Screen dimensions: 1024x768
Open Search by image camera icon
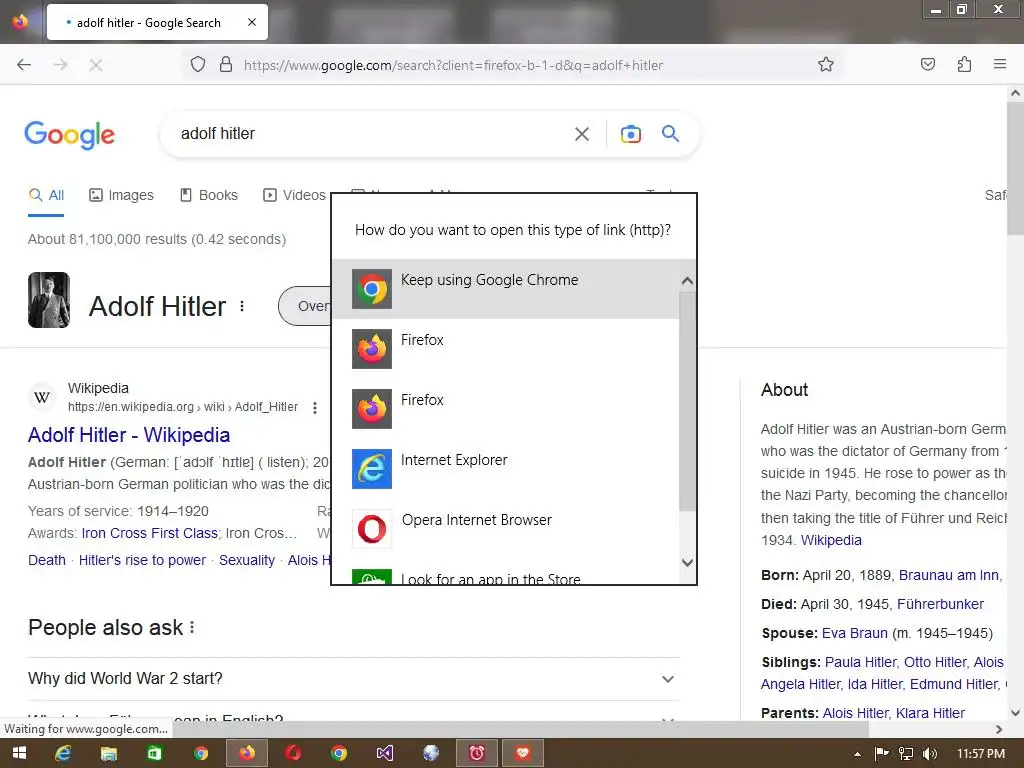631,134
